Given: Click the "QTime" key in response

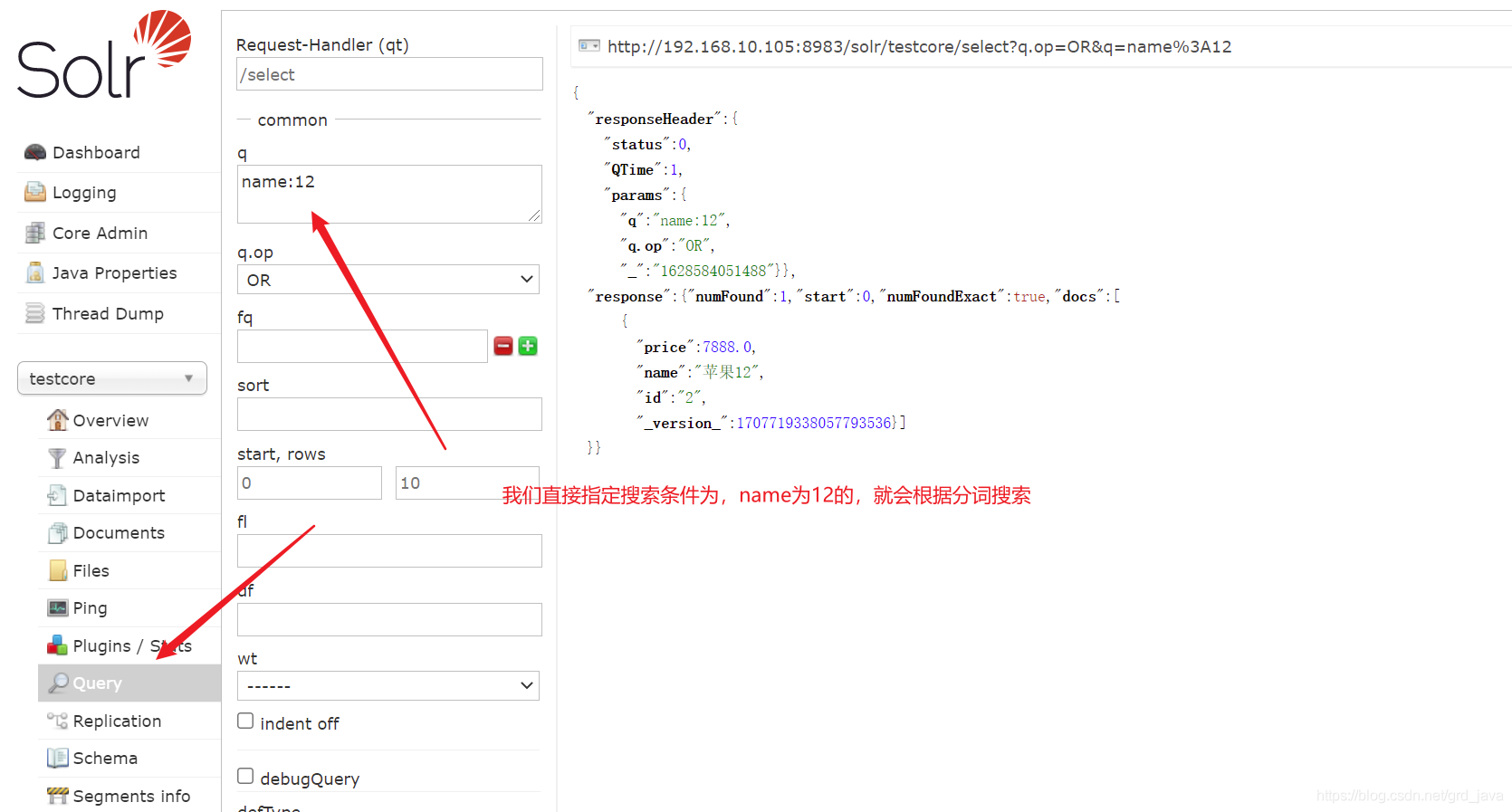Looking at the screenshot, I should pyautogui.click(x=632, y=169).
